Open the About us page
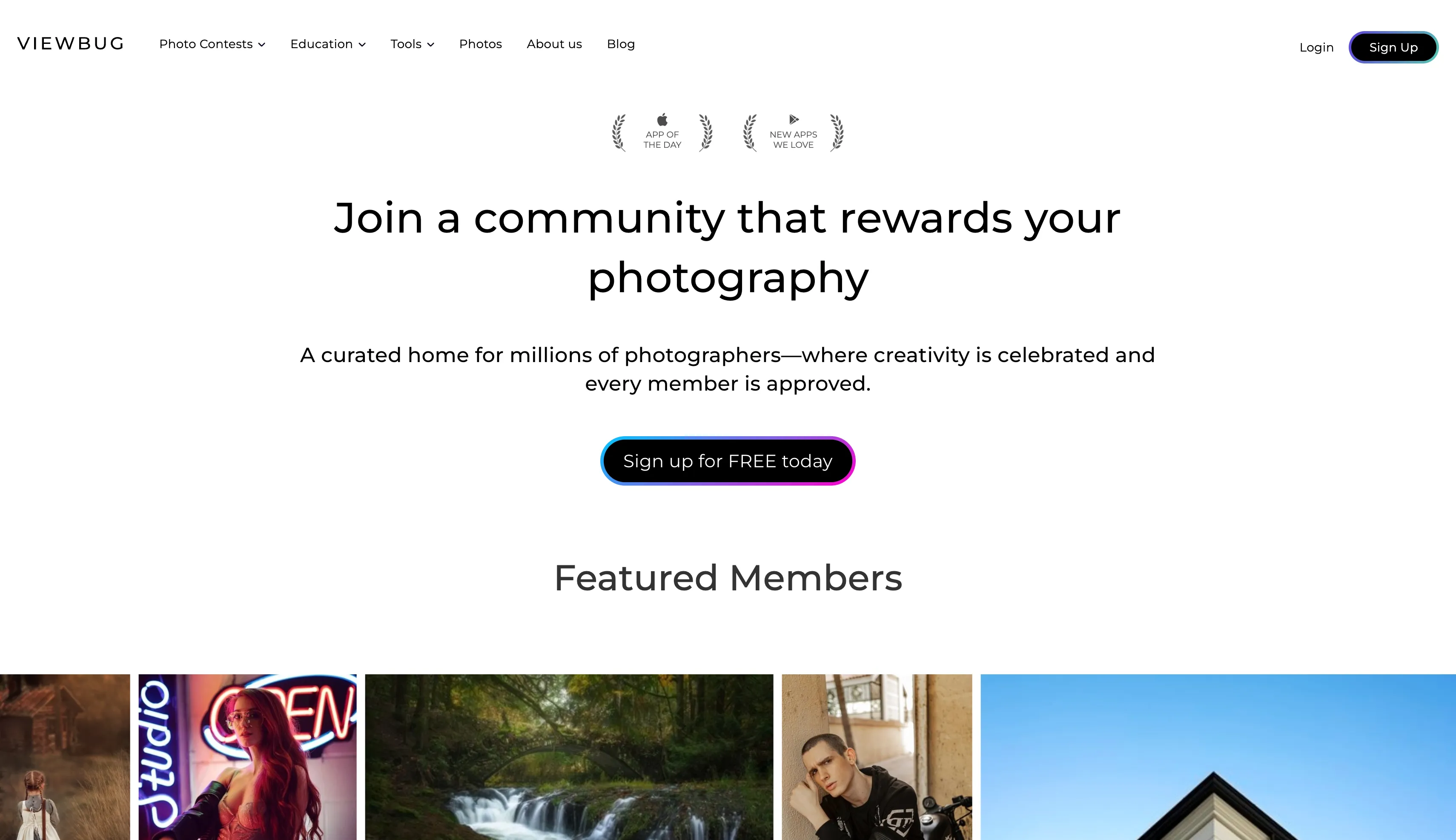The width and height of the screenshot is (1456, 840). (554, 44)
